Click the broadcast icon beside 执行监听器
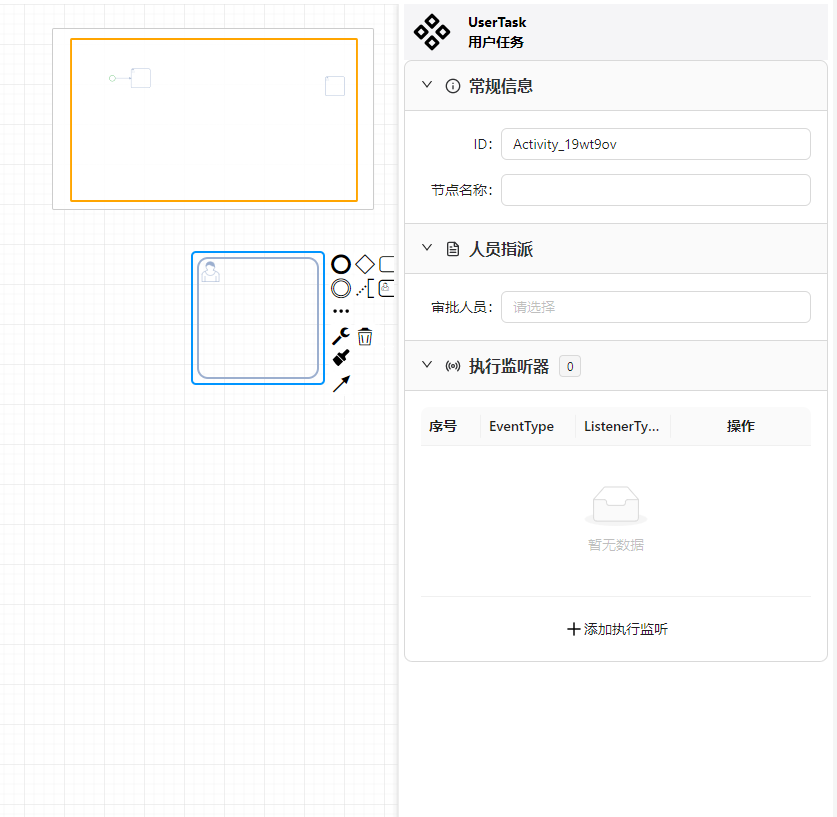837x817 pixels. [x=453, y=366]
